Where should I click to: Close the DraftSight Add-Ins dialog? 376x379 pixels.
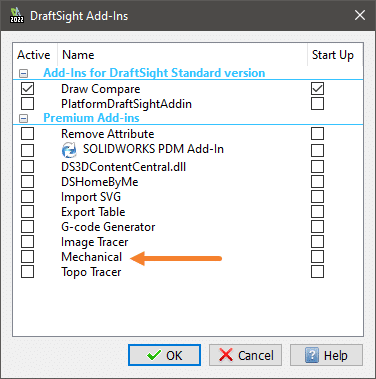tap(360, 15)
